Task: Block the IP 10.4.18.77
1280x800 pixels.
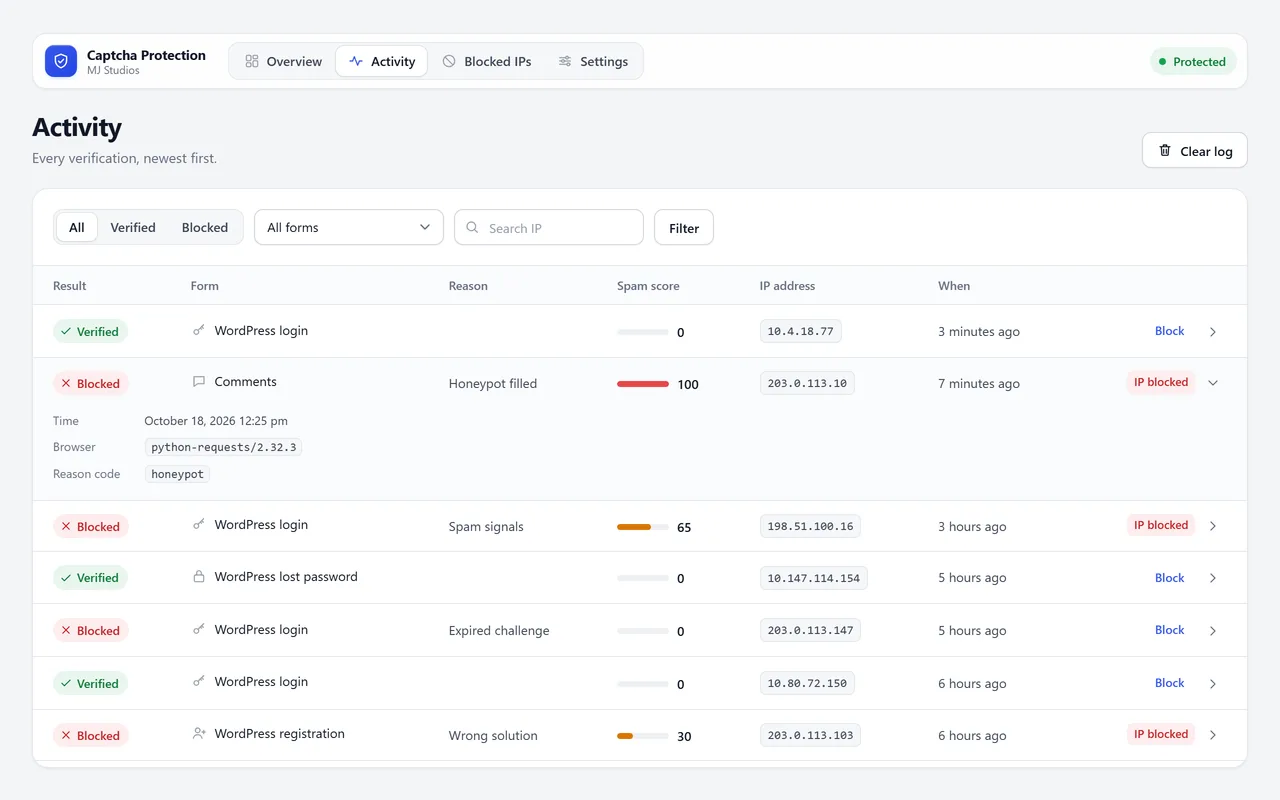Action: (1169, 331)
